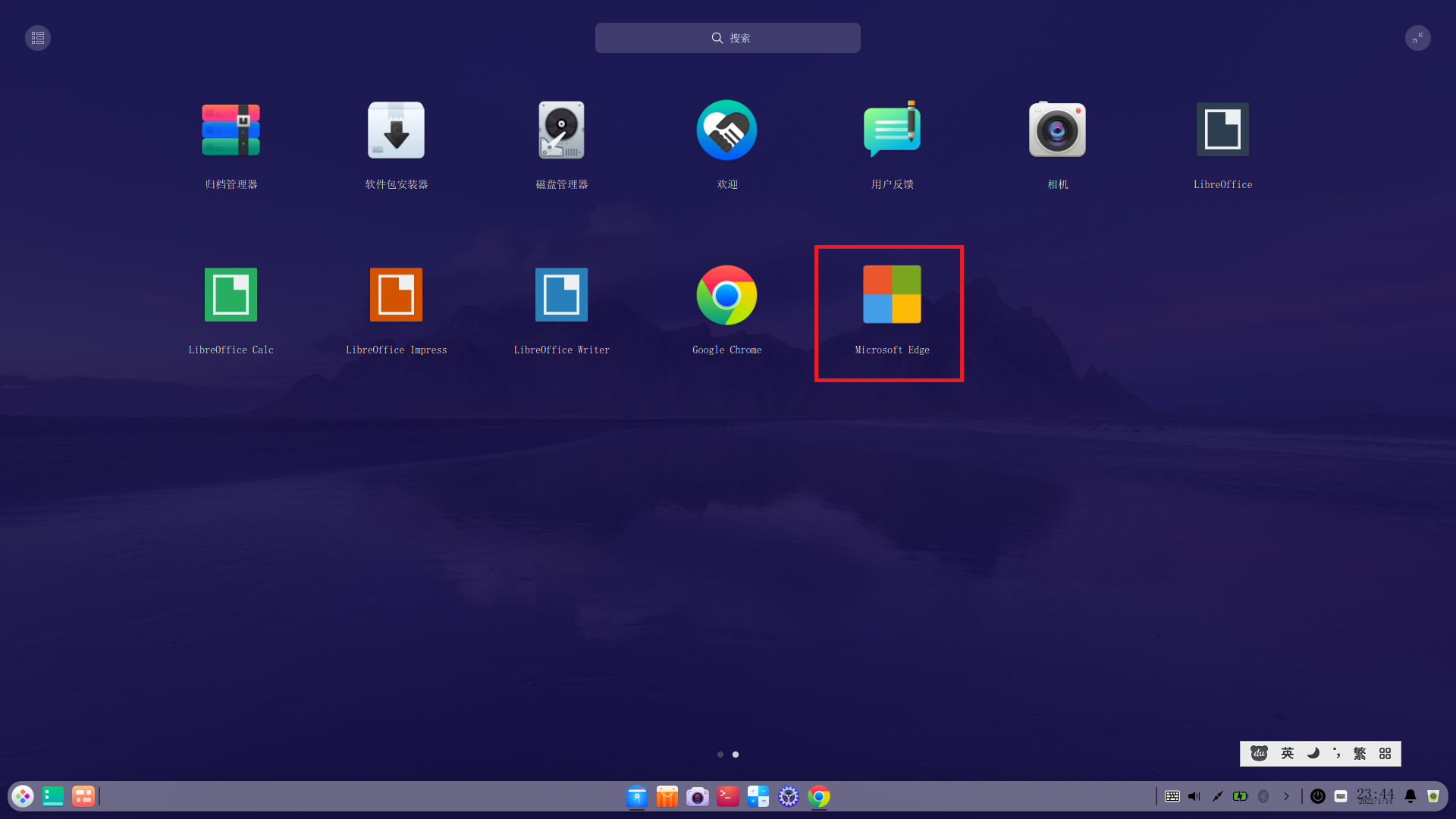This screenshot has height=819, width=1456.
Task: Switch launcher to category list view
Action: pyautogui.click(x=38, y=38)
